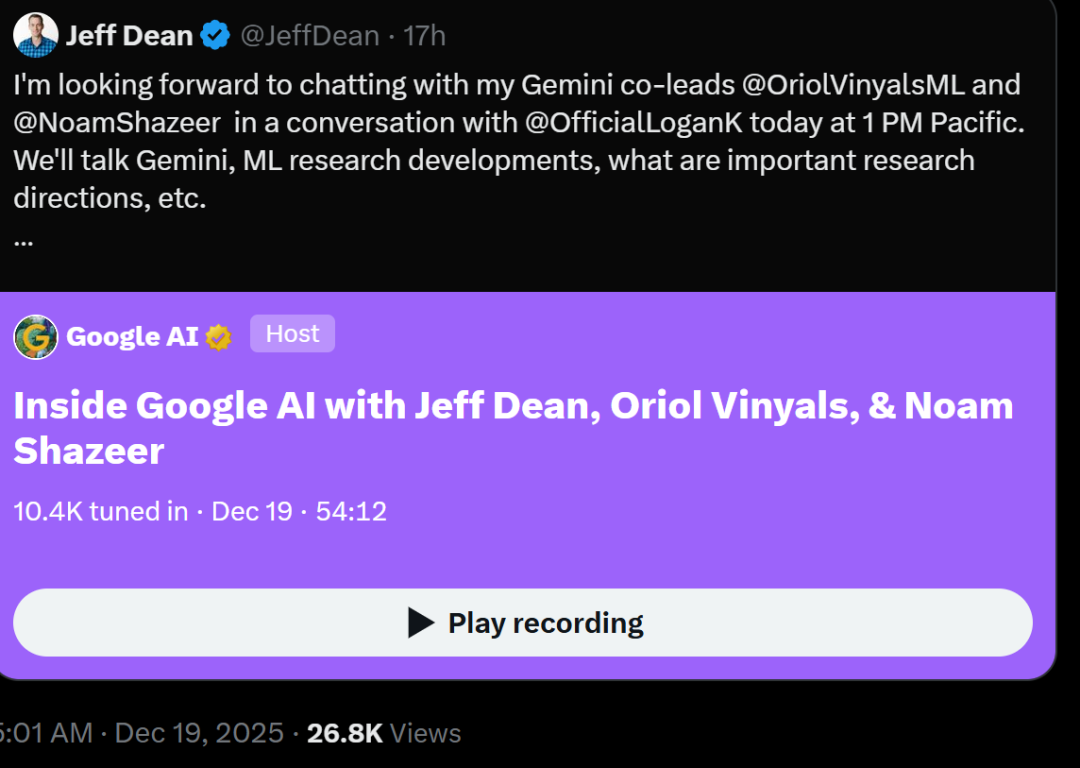Viewport: 1080px width, 768px height.
Task: Click the play triangle icon
Action: point(421,623)
